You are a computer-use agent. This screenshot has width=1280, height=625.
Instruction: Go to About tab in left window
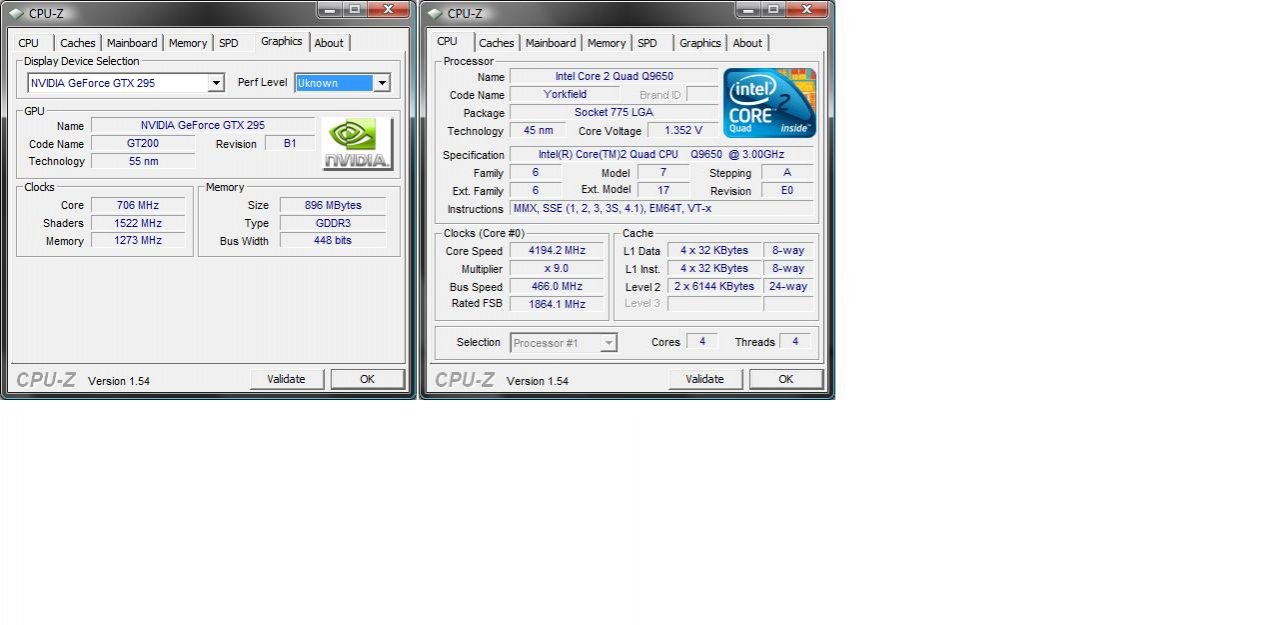click(329, 43)
